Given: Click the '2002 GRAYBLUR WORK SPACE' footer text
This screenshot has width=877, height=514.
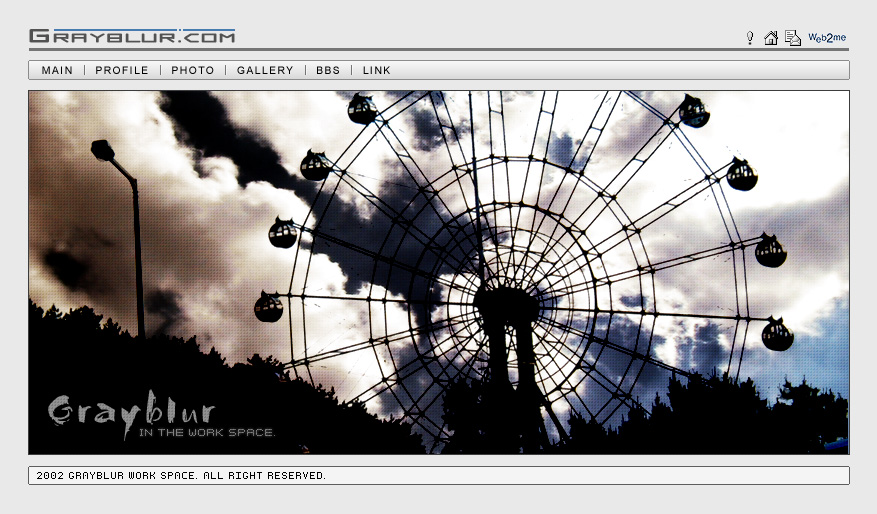Looking at the screenshot, I should click(x=181, y=476).
